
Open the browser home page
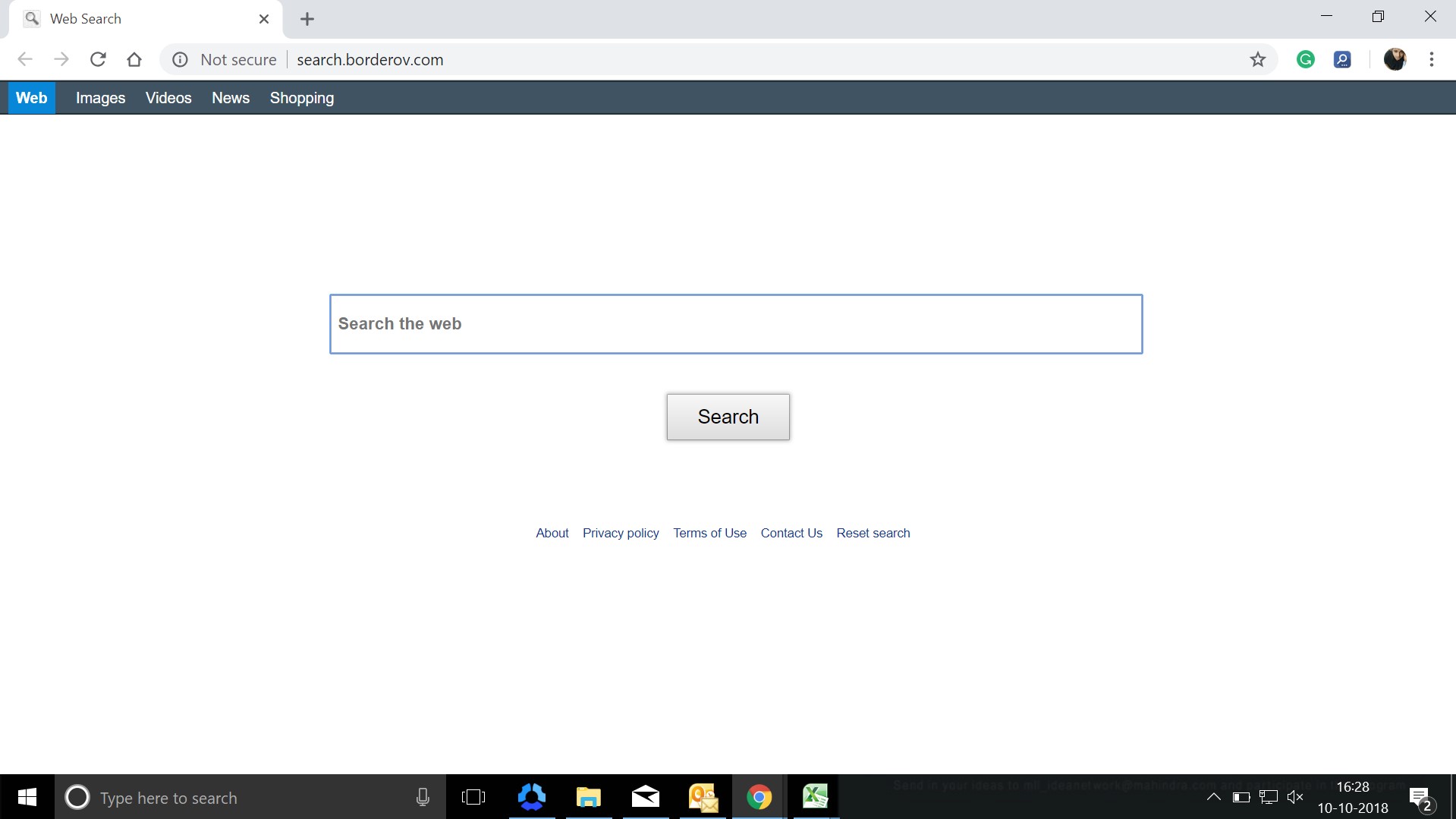pos(134,59)
